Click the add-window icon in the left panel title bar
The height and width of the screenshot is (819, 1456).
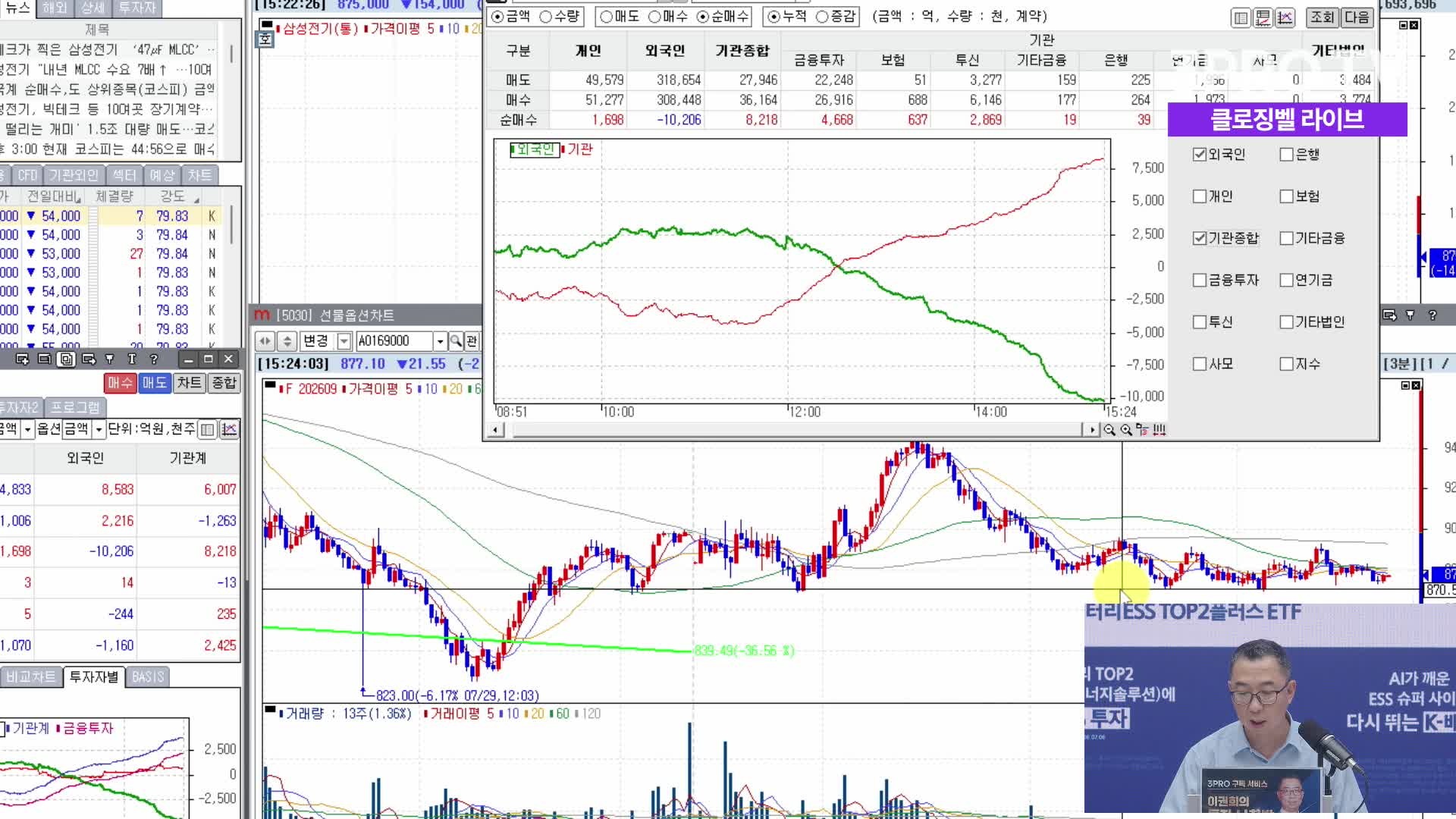pos(22,359)
